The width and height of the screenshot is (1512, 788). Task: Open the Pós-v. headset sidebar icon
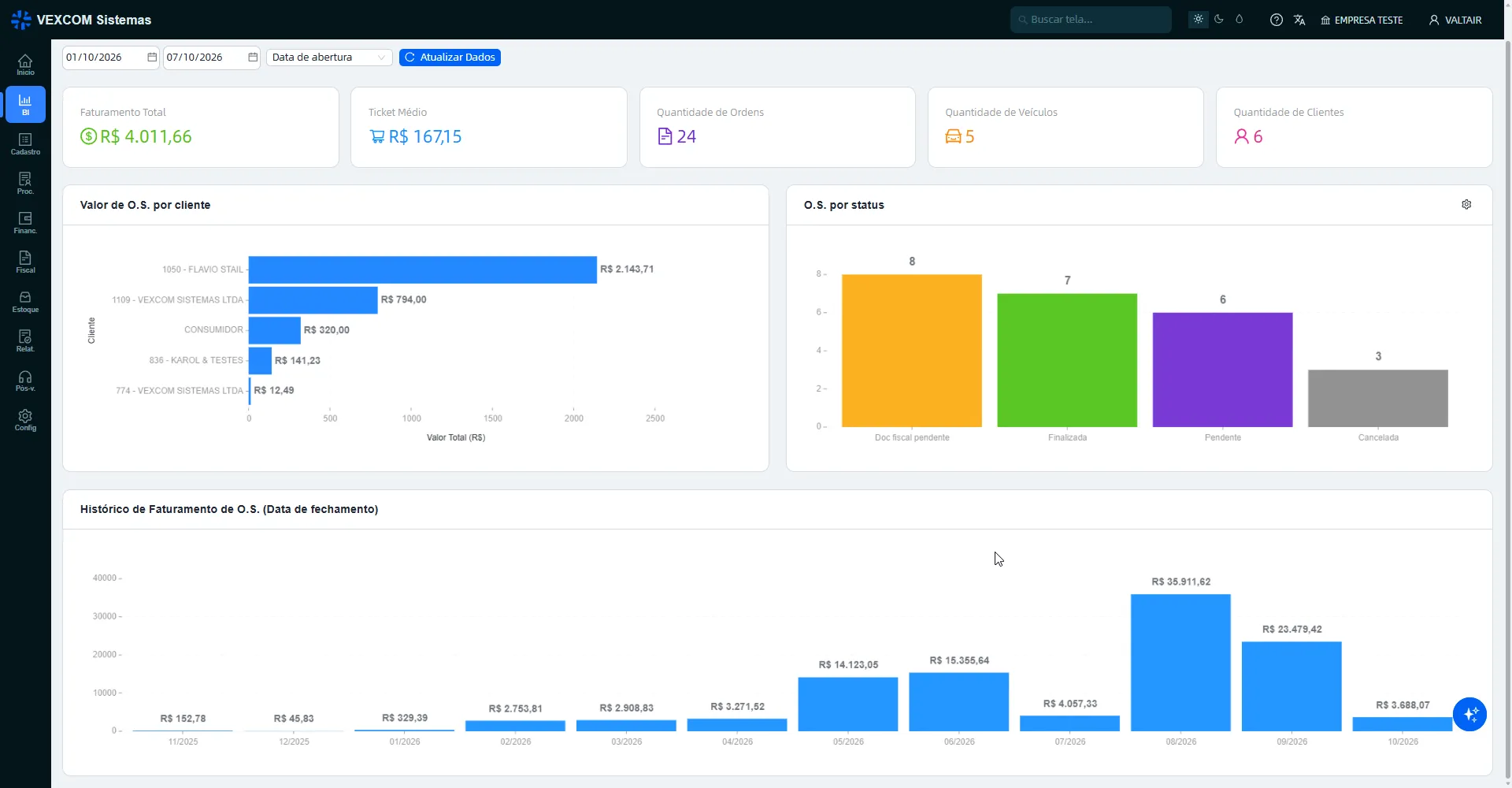pyautogui.click(x=25, y=380)
